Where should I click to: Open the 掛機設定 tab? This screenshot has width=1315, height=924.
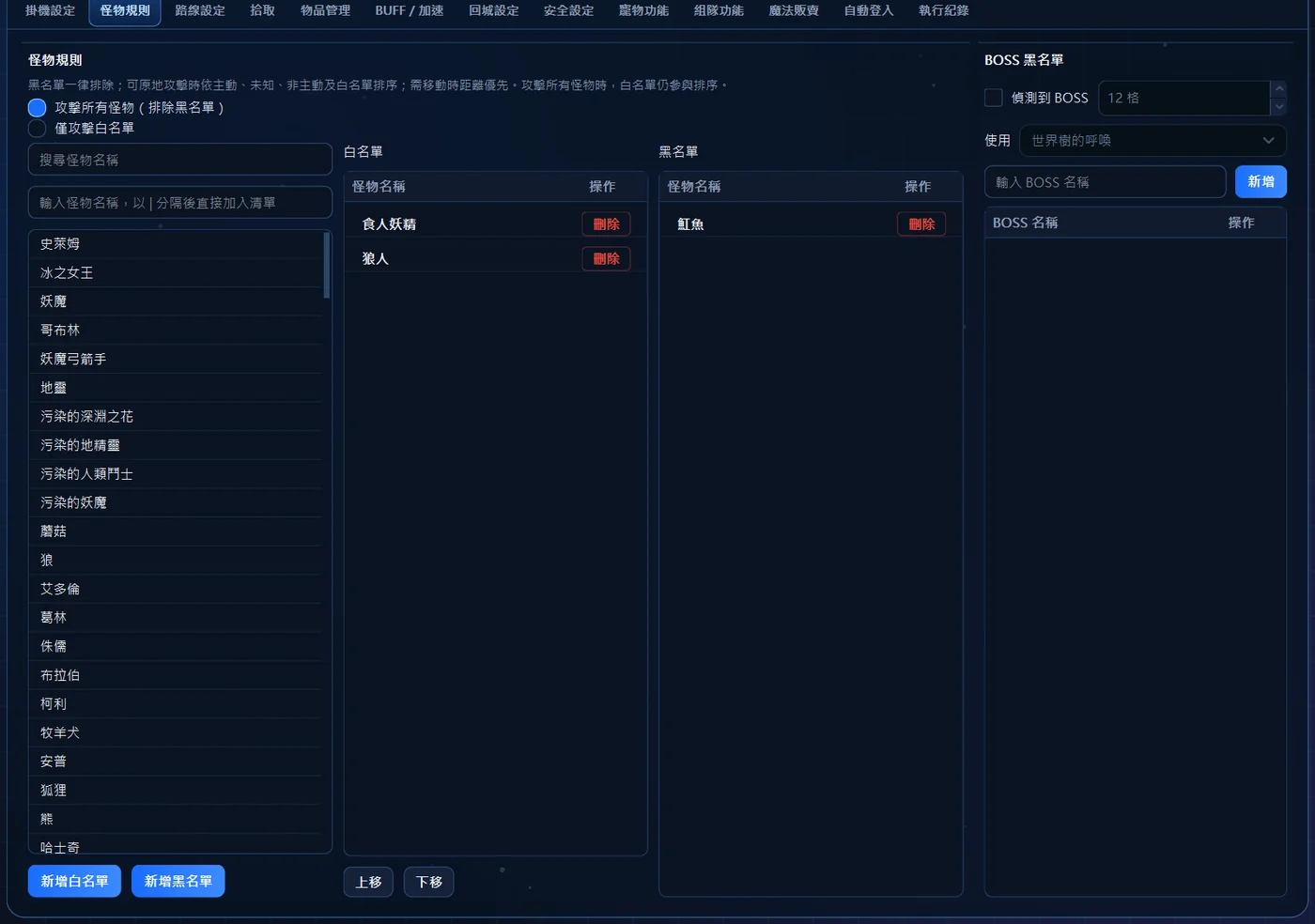coord(50,11)
